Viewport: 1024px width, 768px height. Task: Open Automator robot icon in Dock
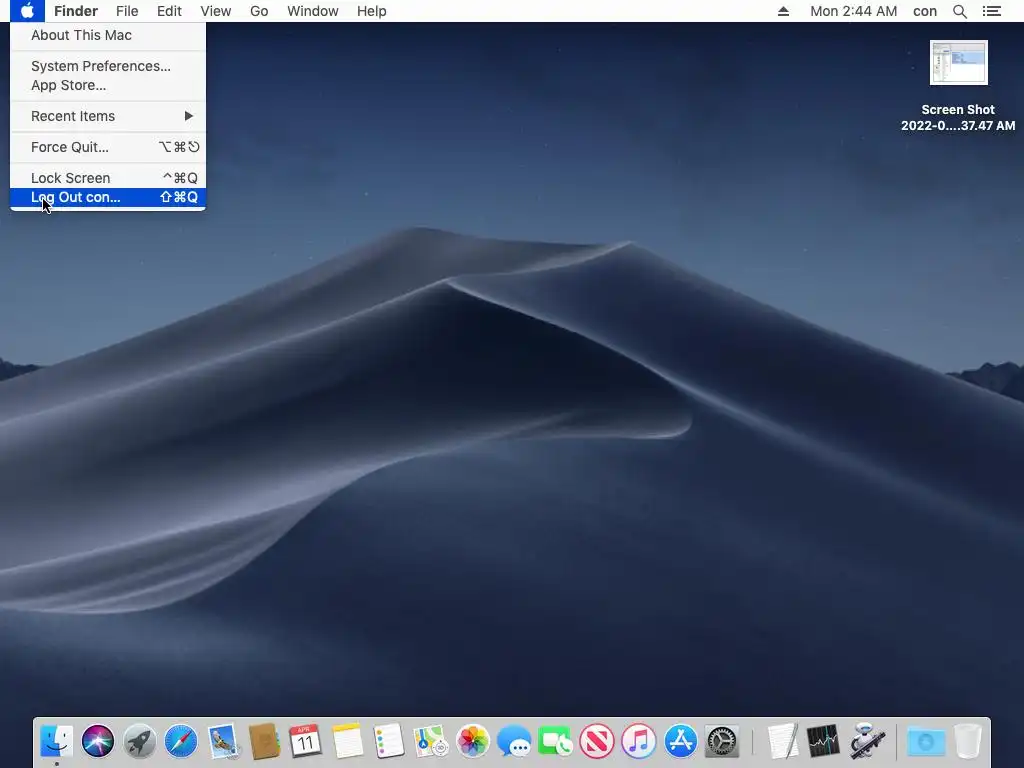click(867, 741)
